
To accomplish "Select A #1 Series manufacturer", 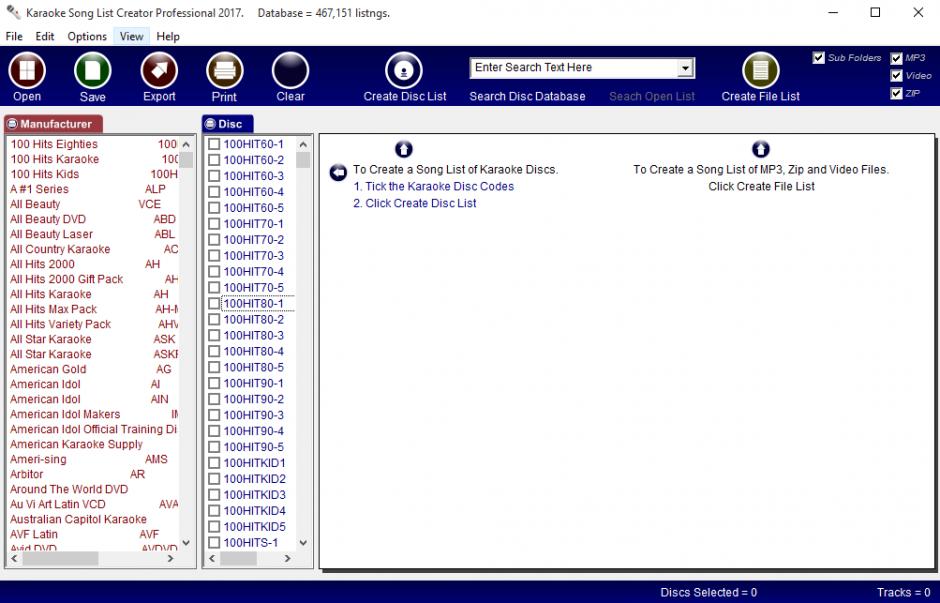I will pyautogui.click(x=94, y=189).
